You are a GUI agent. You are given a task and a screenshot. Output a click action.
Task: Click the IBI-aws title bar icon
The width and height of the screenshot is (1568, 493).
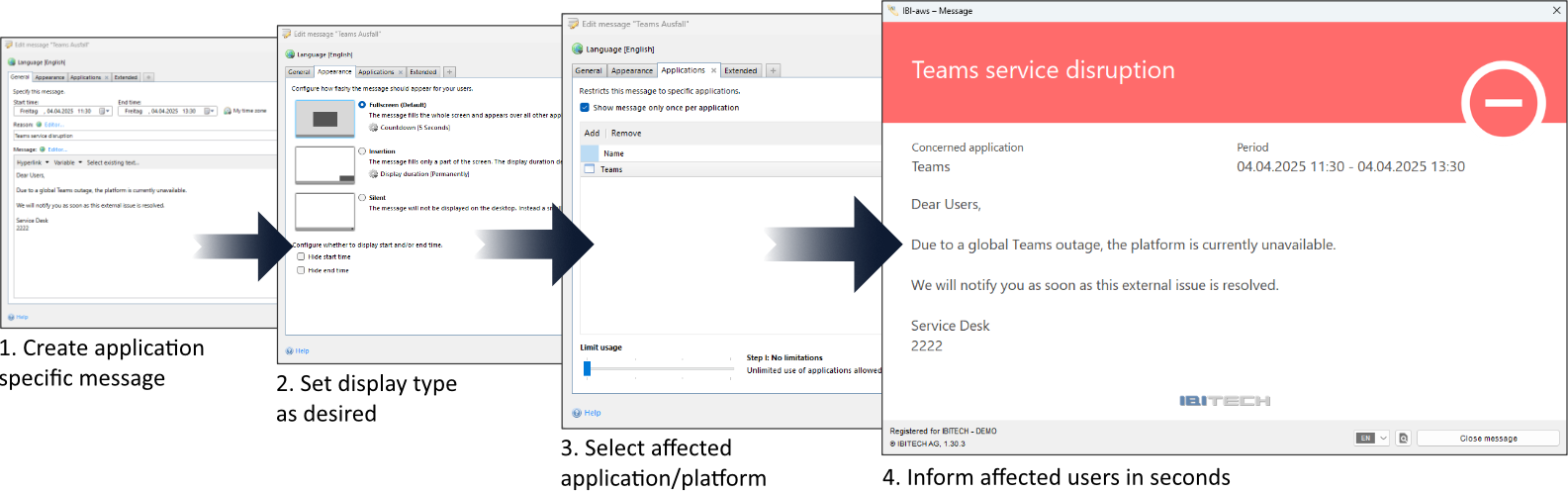[893, 11]
